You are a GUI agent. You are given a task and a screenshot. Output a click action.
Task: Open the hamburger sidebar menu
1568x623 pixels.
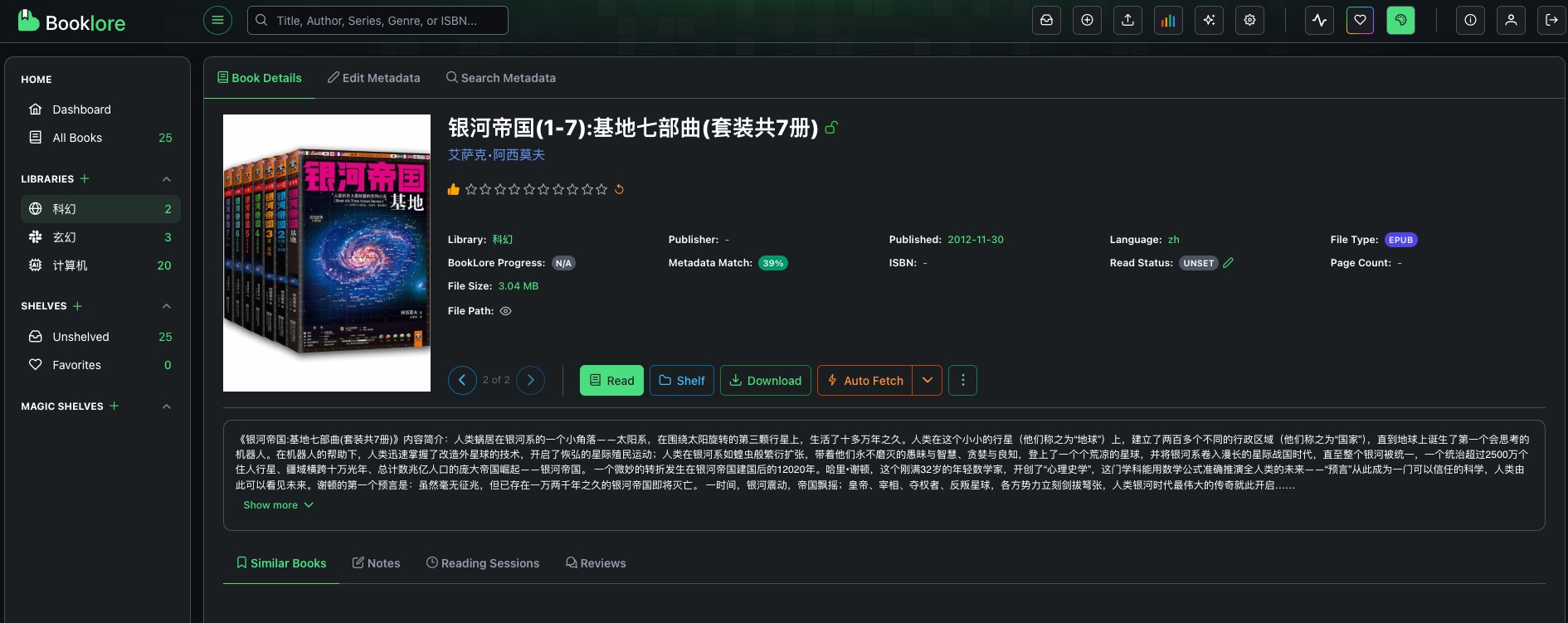(x=217, y=20)
